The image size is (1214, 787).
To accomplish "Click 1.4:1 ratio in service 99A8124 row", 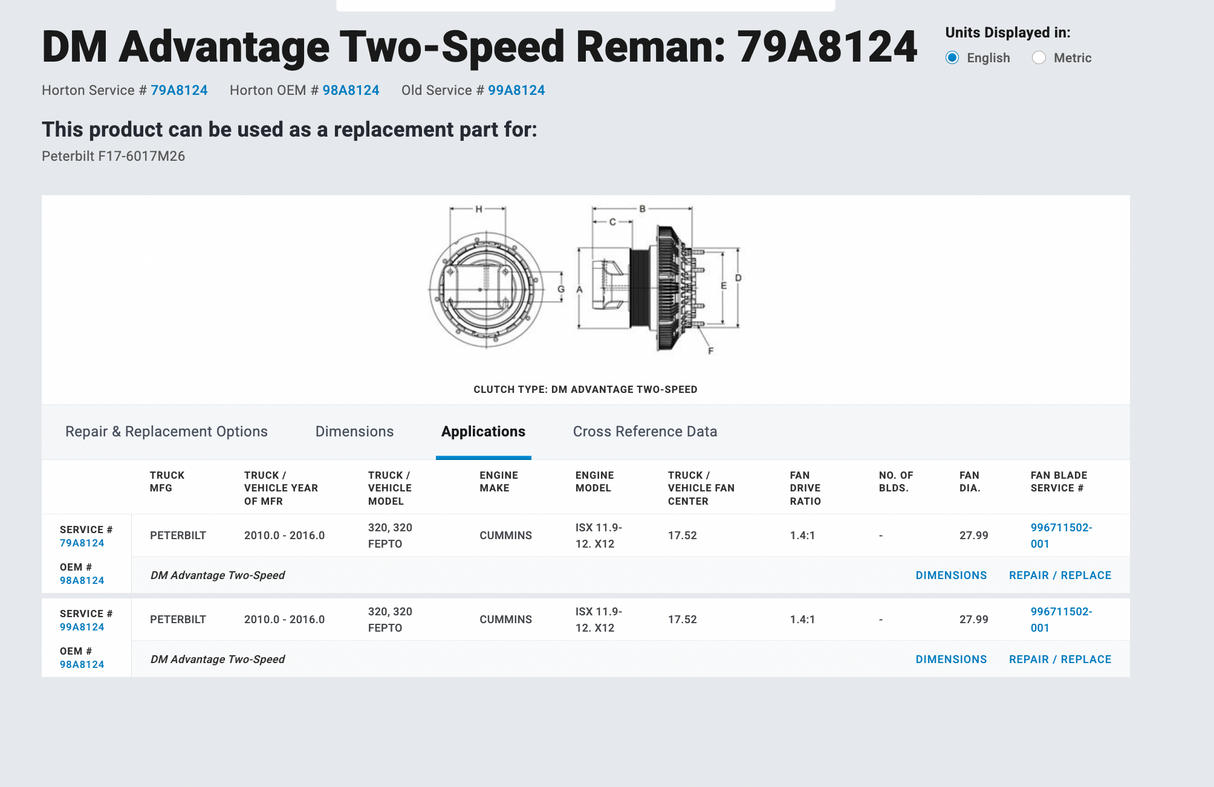I will coord(802,619).
